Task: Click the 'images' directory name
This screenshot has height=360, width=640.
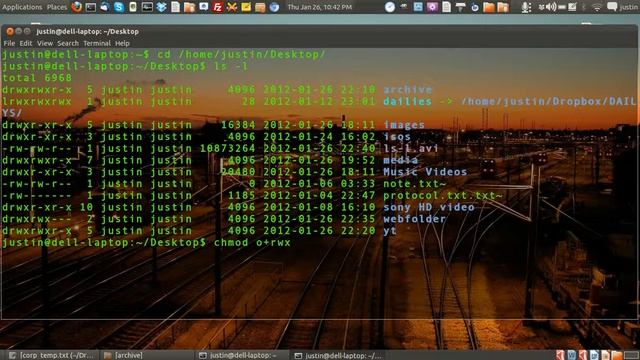Action: click(x=404, y=125)
